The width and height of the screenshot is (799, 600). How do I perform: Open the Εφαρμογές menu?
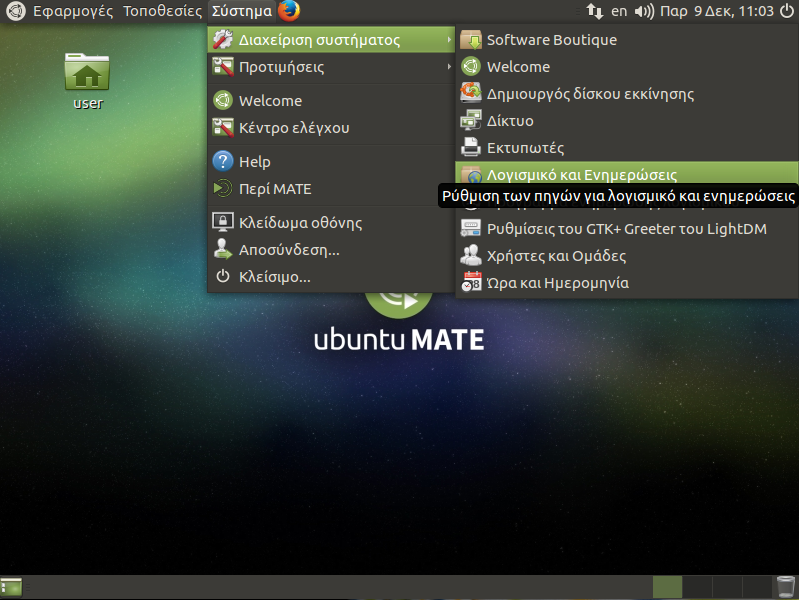[73, 12]
